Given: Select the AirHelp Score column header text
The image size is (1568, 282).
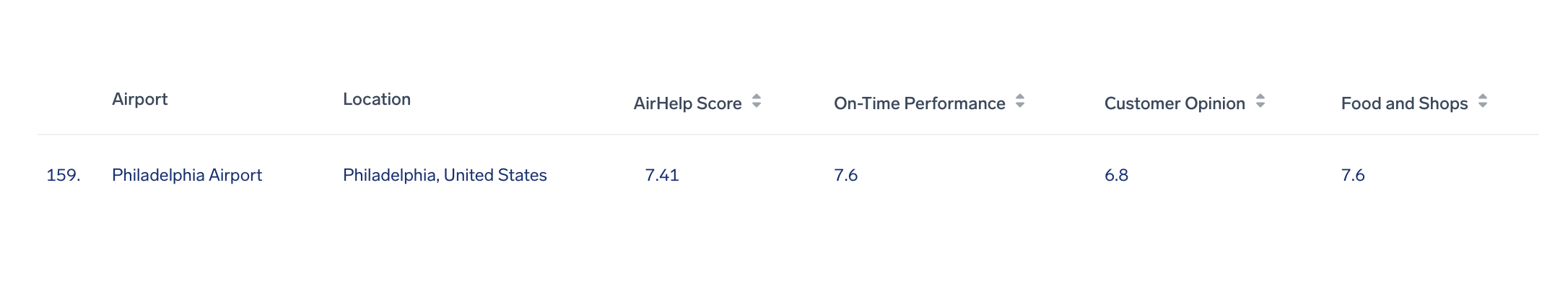Looking at the screenshot, I should 687,103.
